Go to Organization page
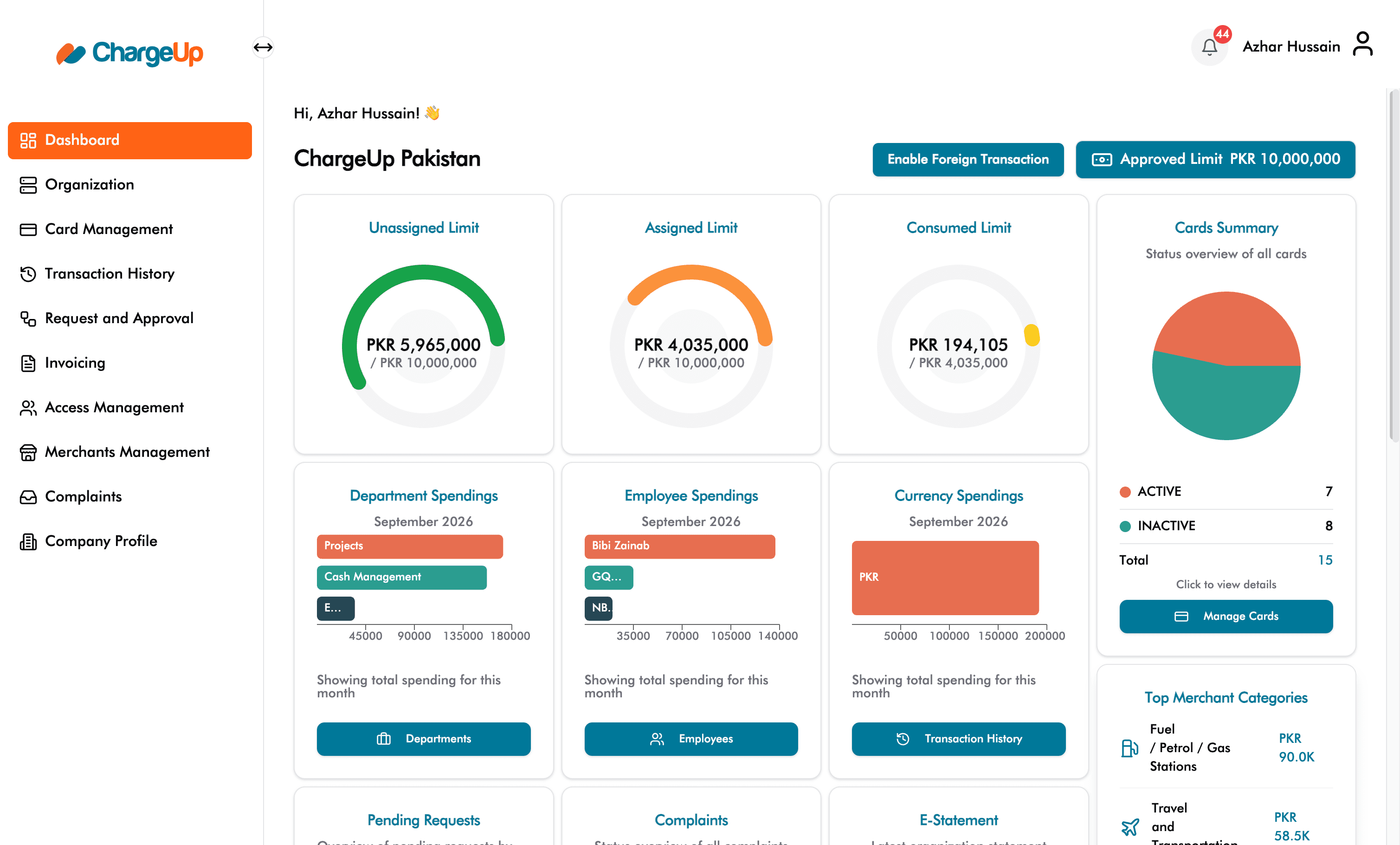Image resolution: width=1400 pixels, height=845 pixels. coord(129,185)
